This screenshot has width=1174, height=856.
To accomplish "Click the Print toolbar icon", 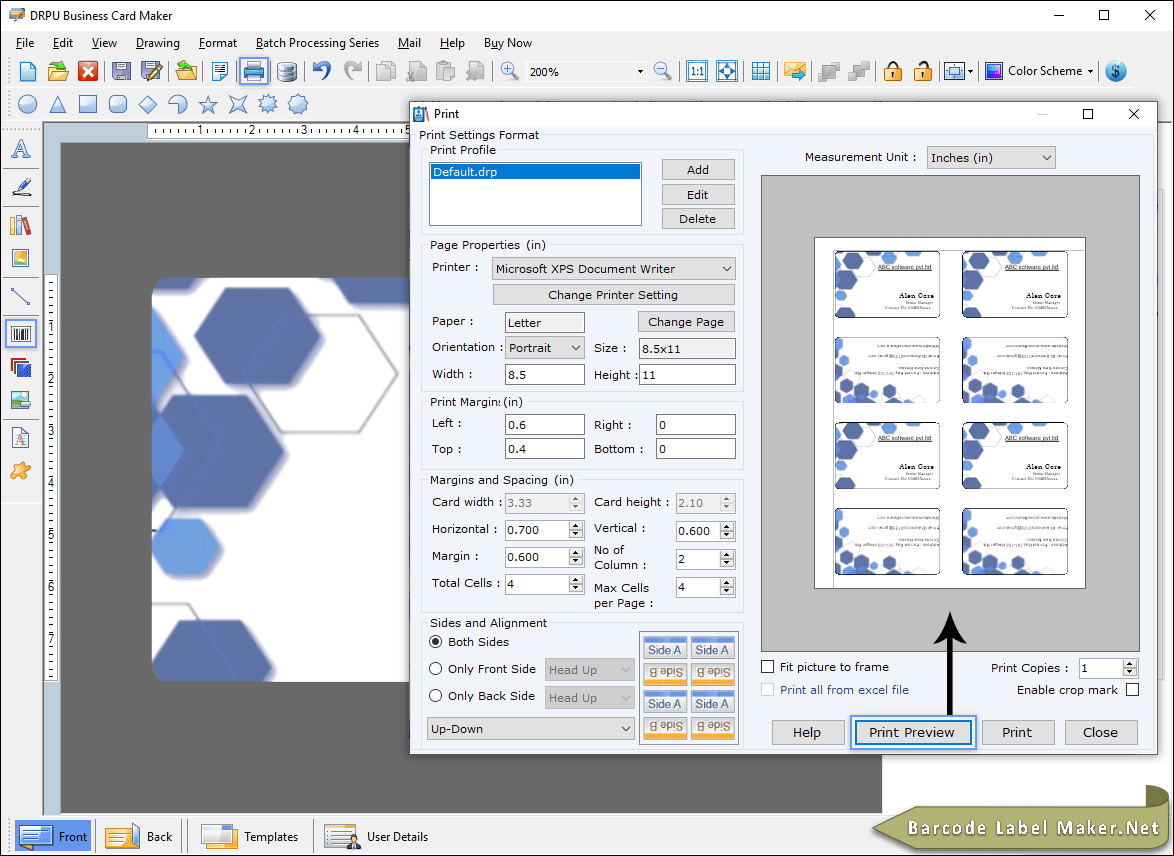I will (254, 71).
